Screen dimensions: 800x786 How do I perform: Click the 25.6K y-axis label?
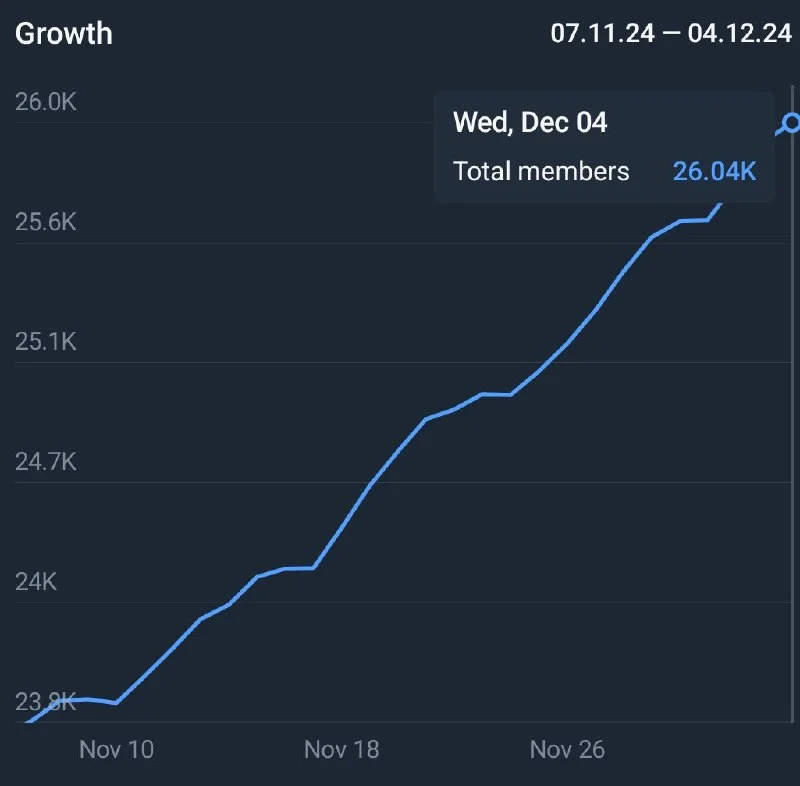click(46, 222)
